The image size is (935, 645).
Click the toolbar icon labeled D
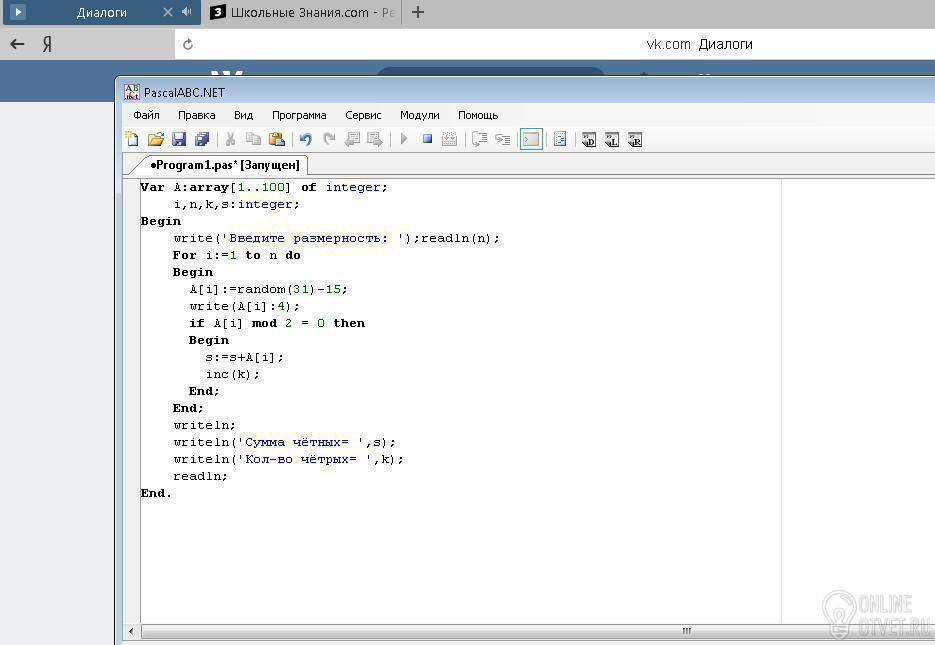pyautogui.click(x=589, y=139)
